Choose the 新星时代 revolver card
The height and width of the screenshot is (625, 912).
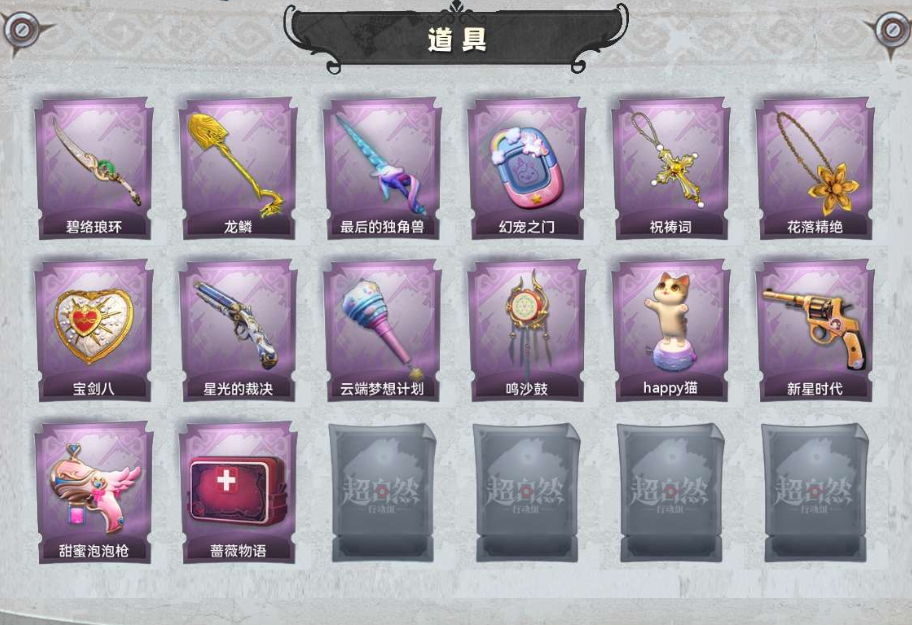(815, 331)
